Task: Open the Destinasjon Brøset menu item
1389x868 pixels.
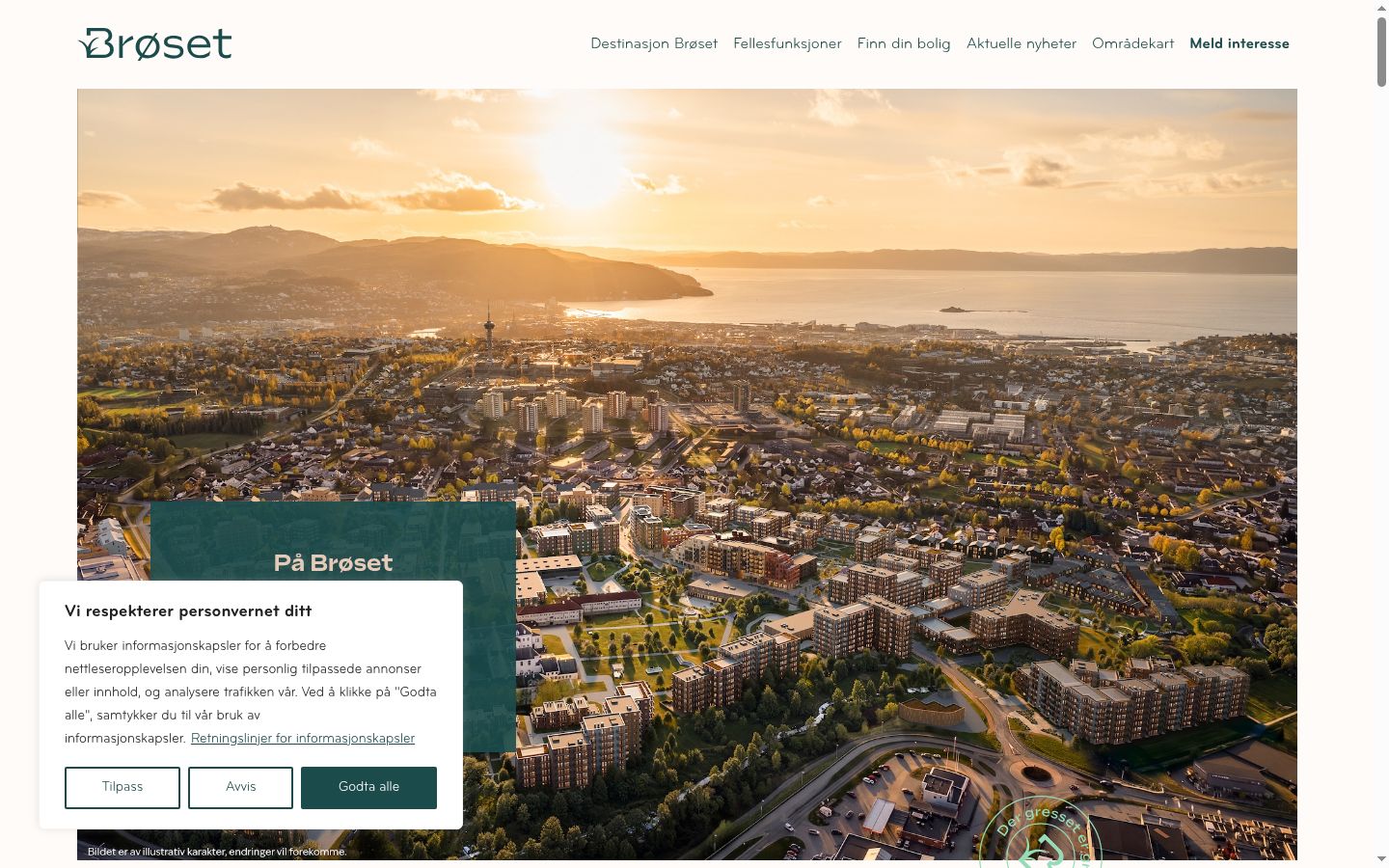Action: 654,43
